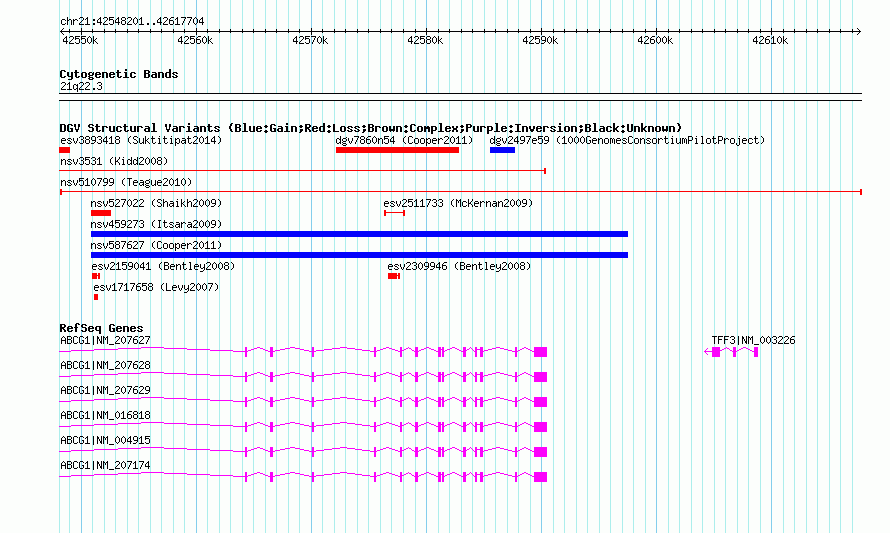The image size is (890, 533).
Task: Click the 42610k ruler tick label
Action: click(x=770, y=40)
